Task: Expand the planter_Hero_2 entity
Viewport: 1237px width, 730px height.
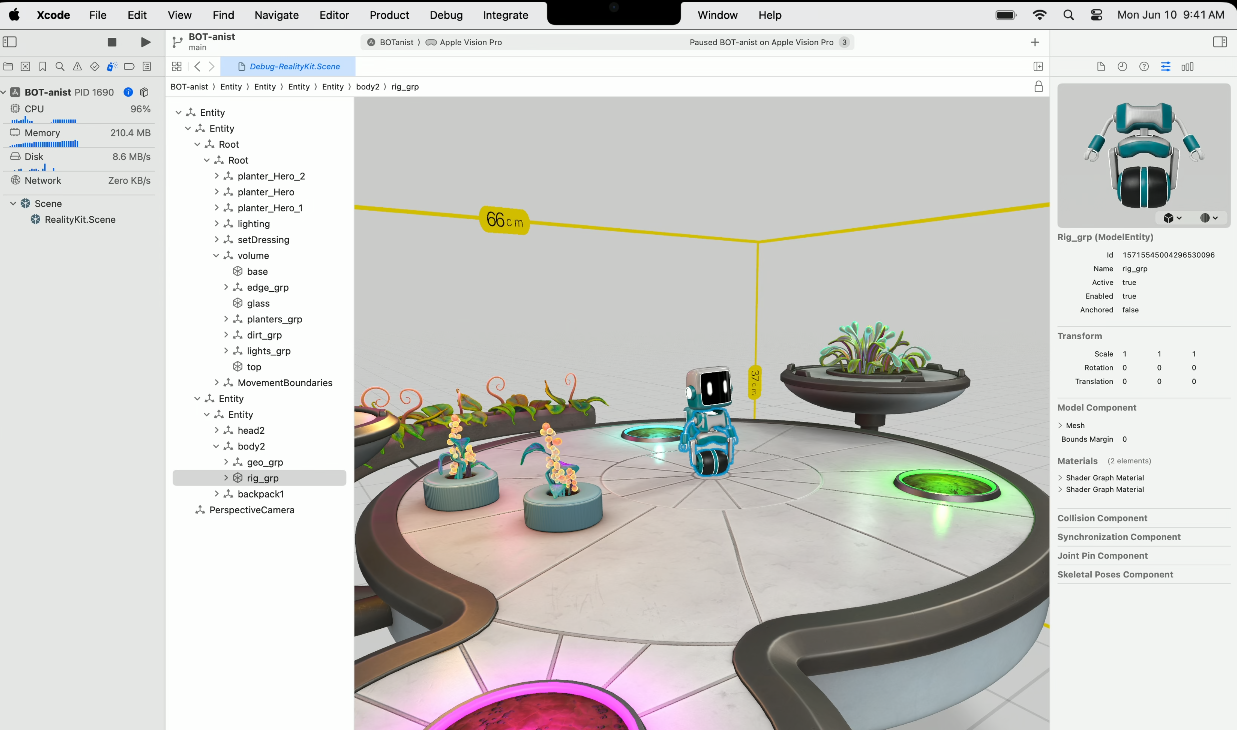Action: 216,176
